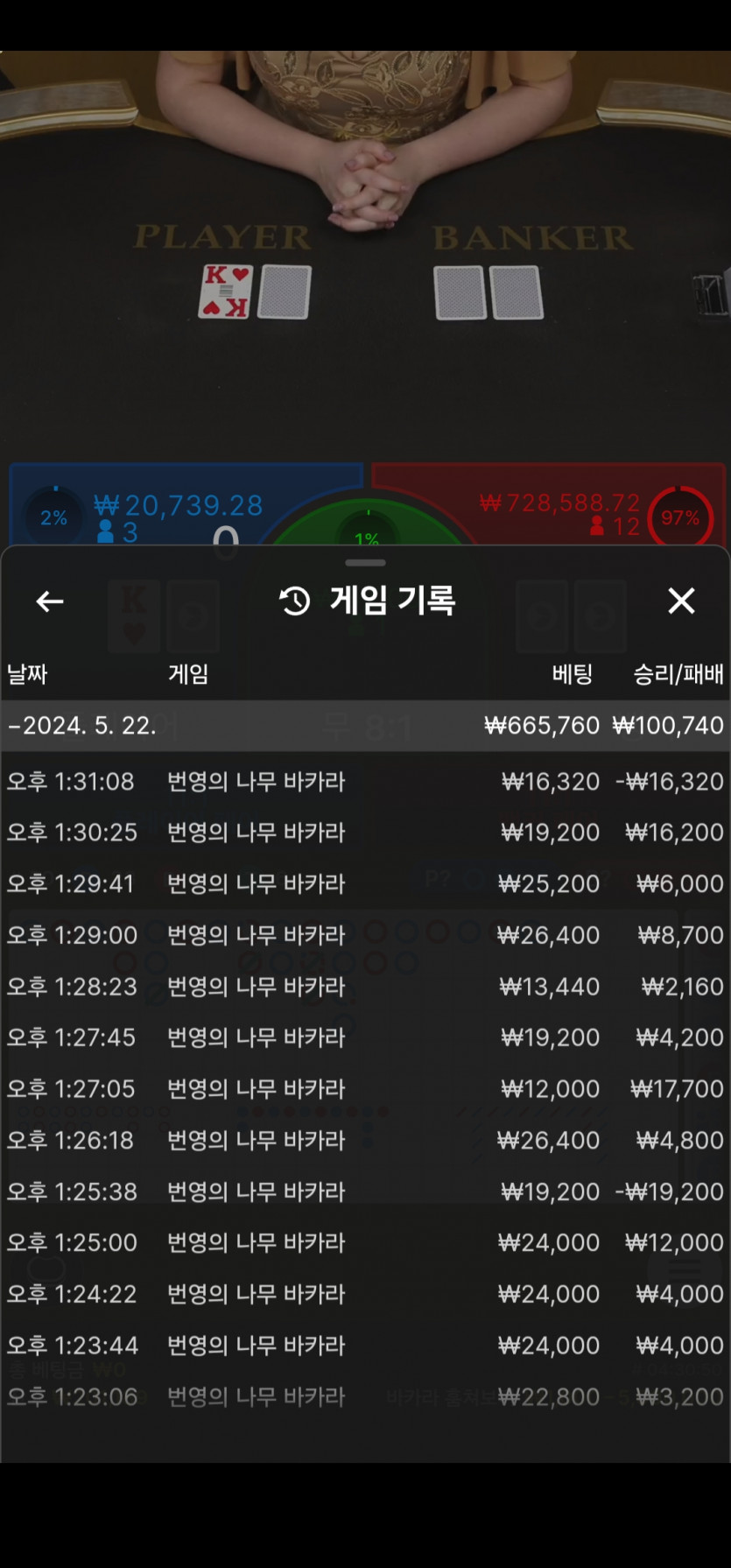This screenshot has width=731, height=1568.
Task: Collapse the 2024. 5. 22. date group
Action: click(x=365, y=726)
